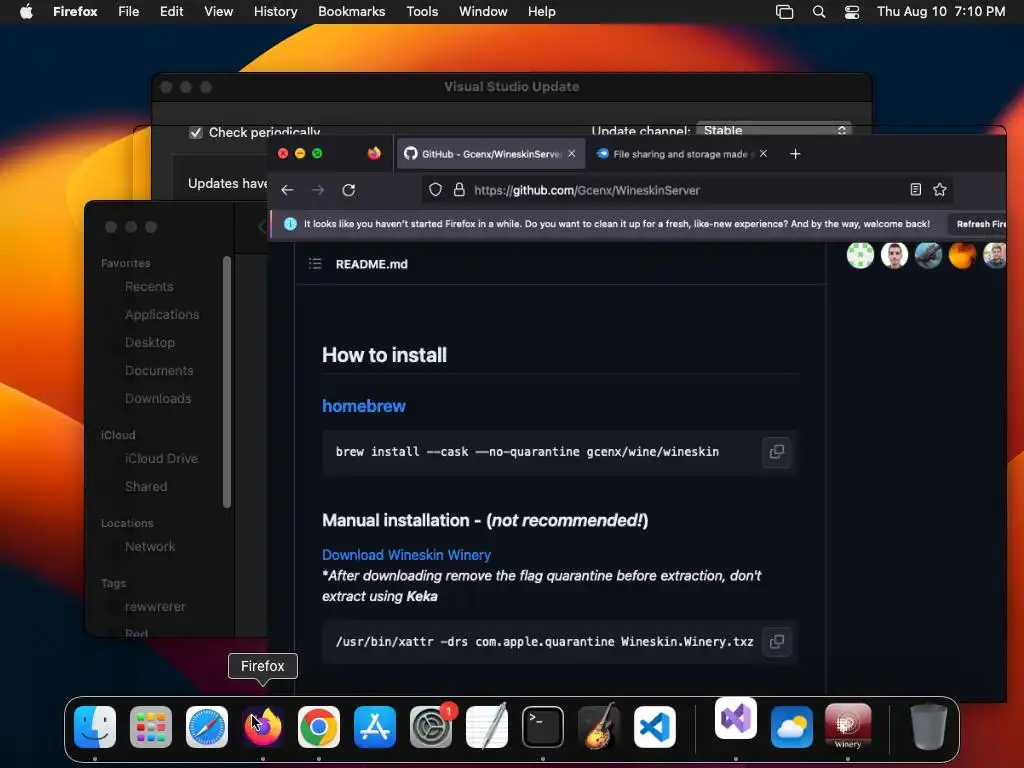Bookmark this page with the star

coord(940,189)
